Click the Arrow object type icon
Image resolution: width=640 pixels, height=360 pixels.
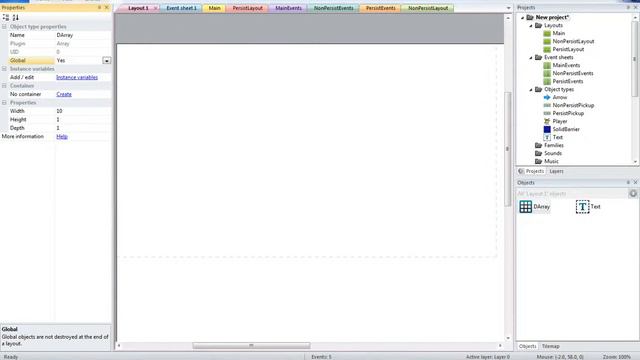coord(547,97)
